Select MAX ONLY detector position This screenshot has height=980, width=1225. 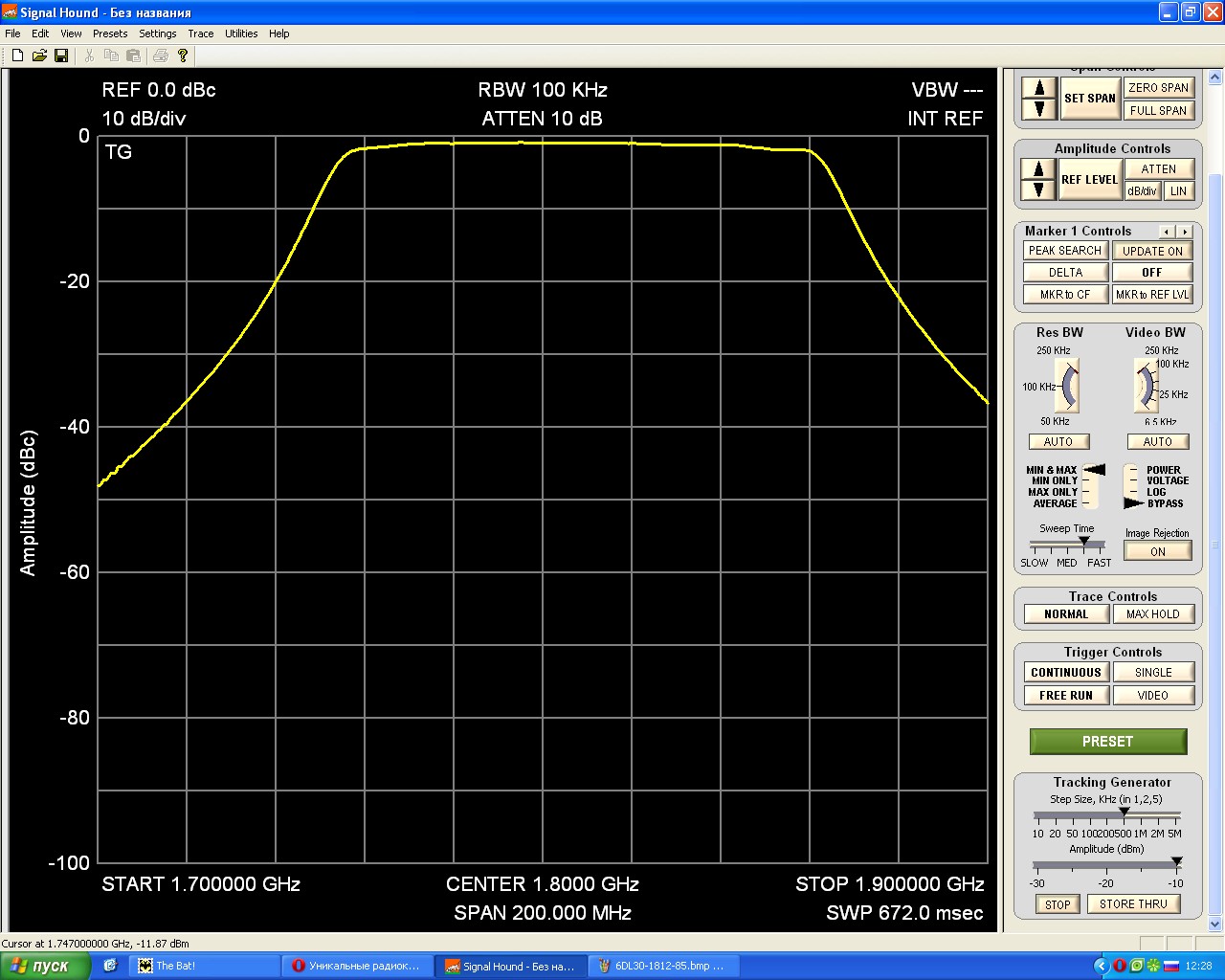1053,492
